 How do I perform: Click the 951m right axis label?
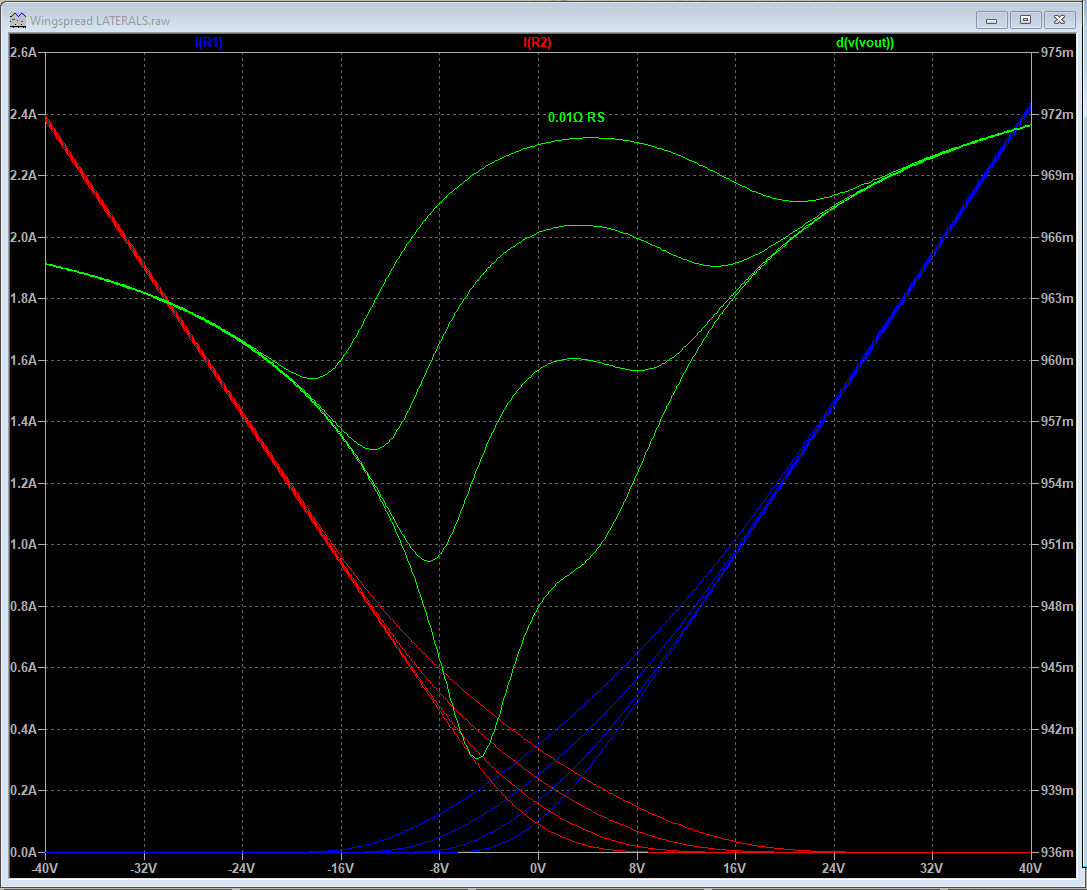1057,545
